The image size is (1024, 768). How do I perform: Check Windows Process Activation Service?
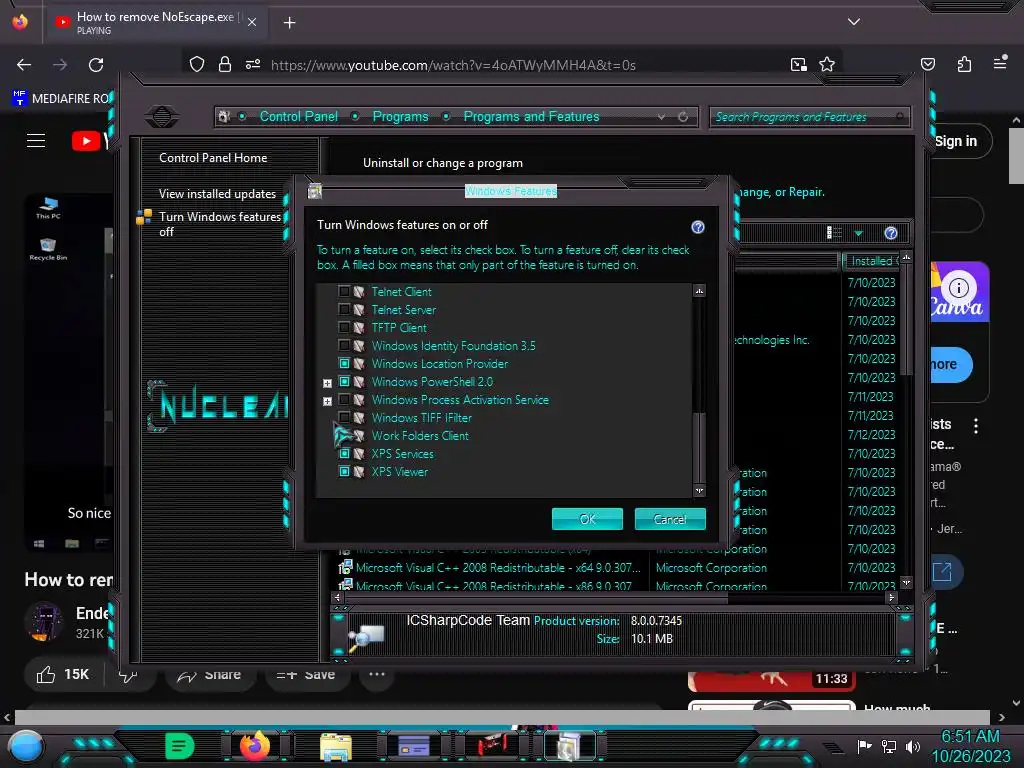pyautogui.click(x=344, y=399)
